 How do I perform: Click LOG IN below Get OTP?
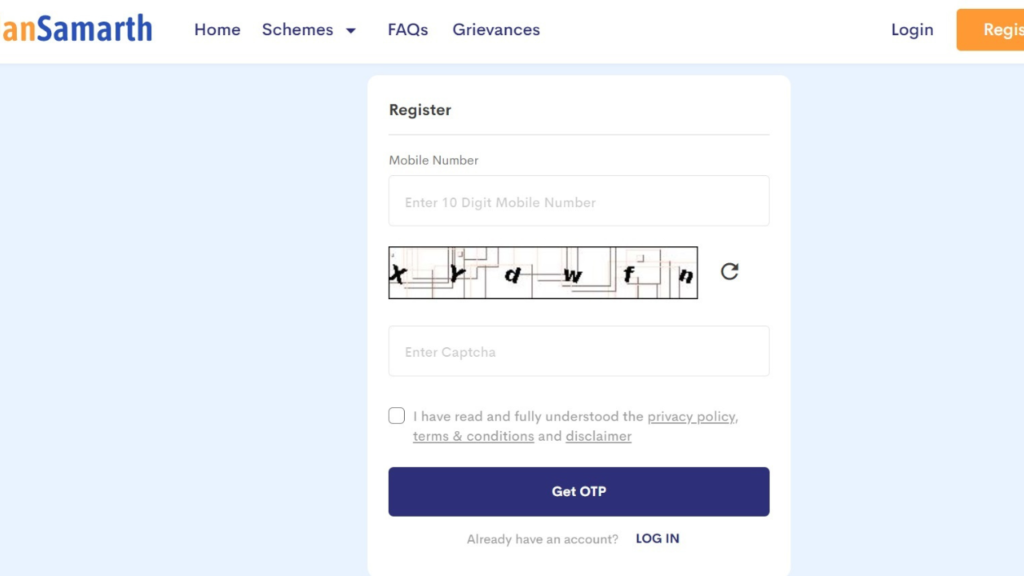click(x=657, y=539)
